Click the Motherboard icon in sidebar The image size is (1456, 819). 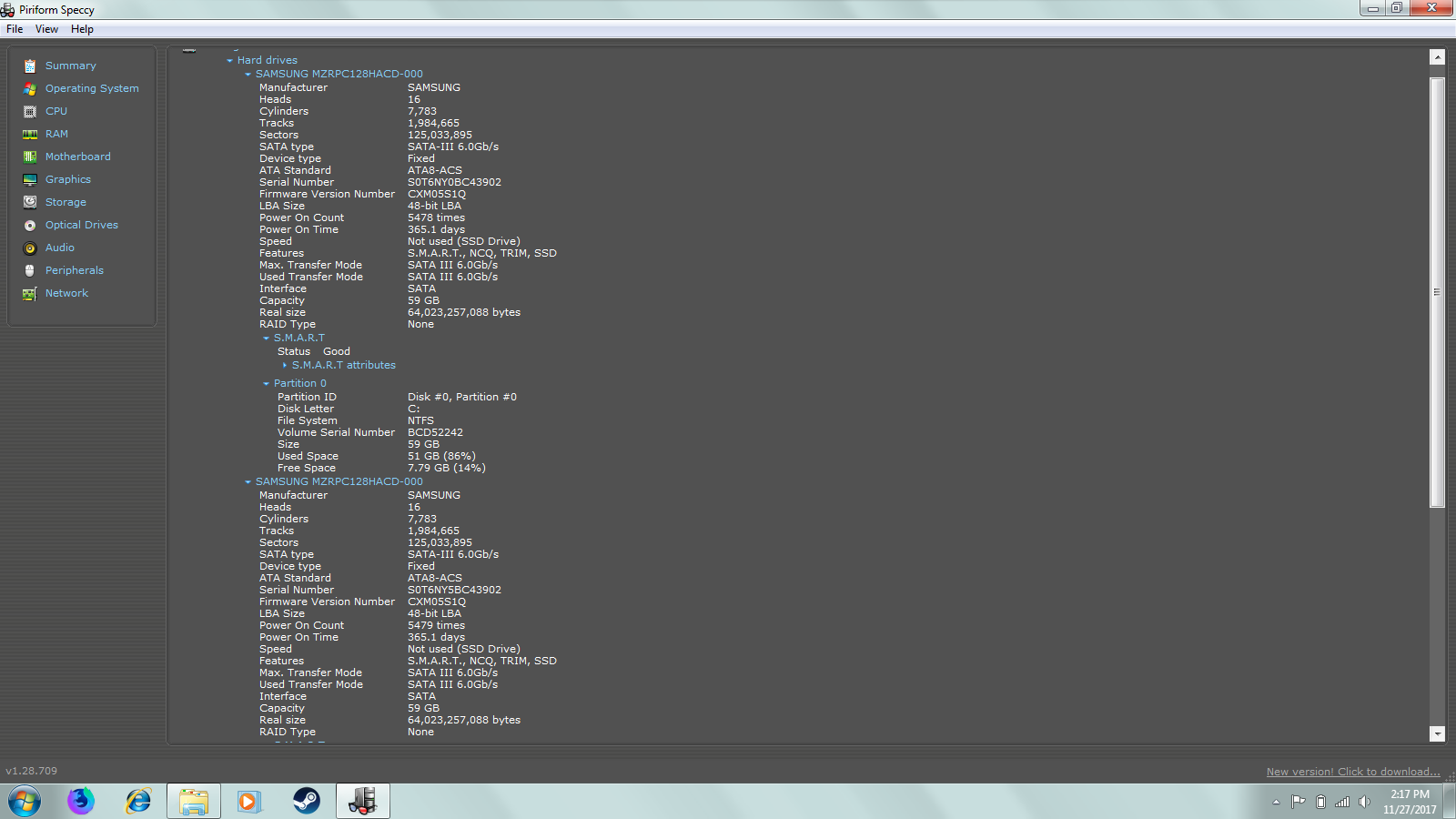point(30,157)
